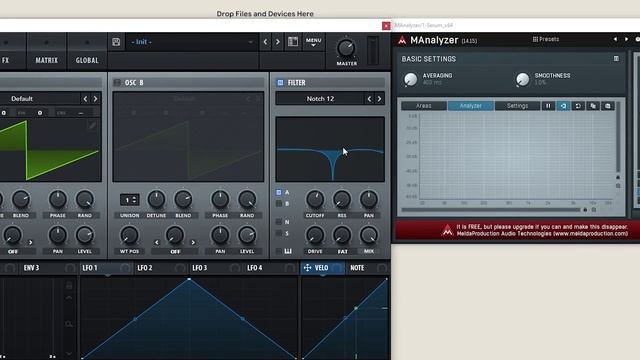
Task: Select next OSC B warp mode
Action: pyautogui.click(x=193, y=242)
